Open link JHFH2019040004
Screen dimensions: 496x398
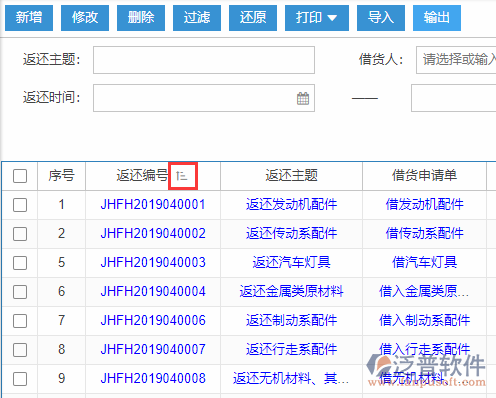(153, 291)
